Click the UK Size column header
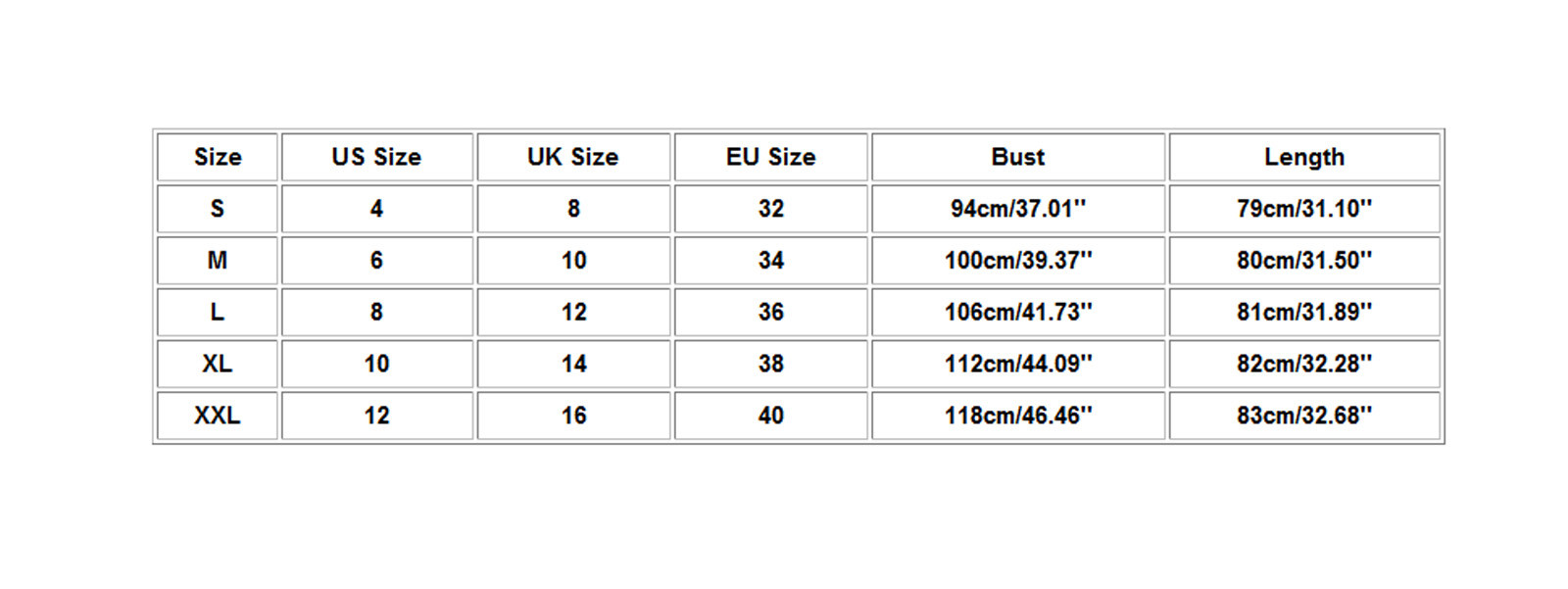This screenshot has width=1568, height=589. (x=573, y=157)
